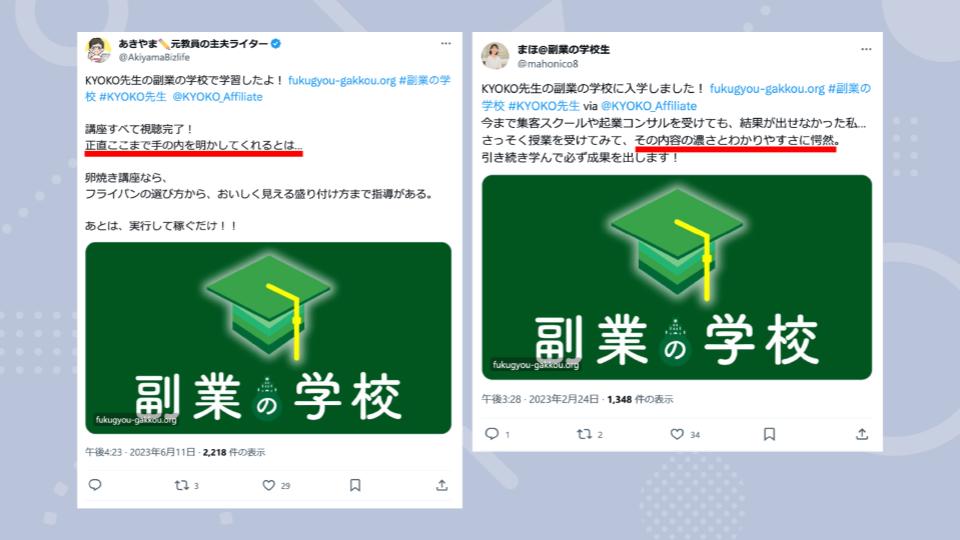Open fukugyou-gakkou.org link in left tweet
This screenshot has width=960, height=540.
tap(342, 80)
